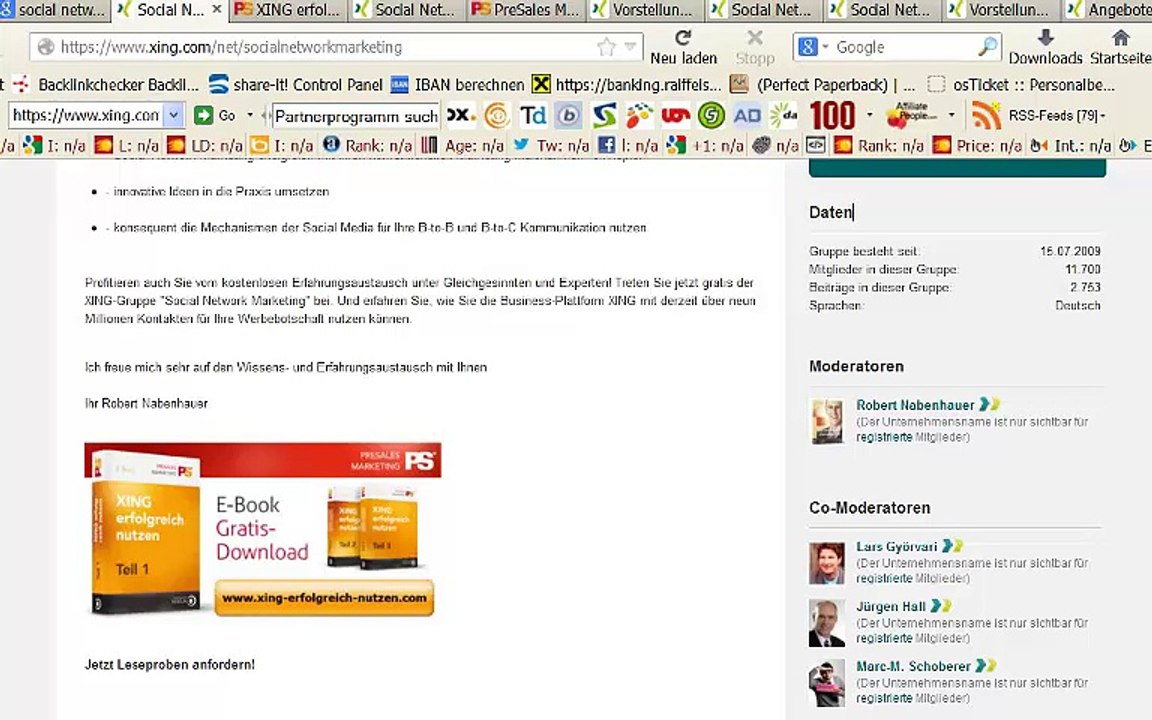Click the Neu laden reload button
The width and height of the screenshot is (1152, 720).
[x=683, y=47]
